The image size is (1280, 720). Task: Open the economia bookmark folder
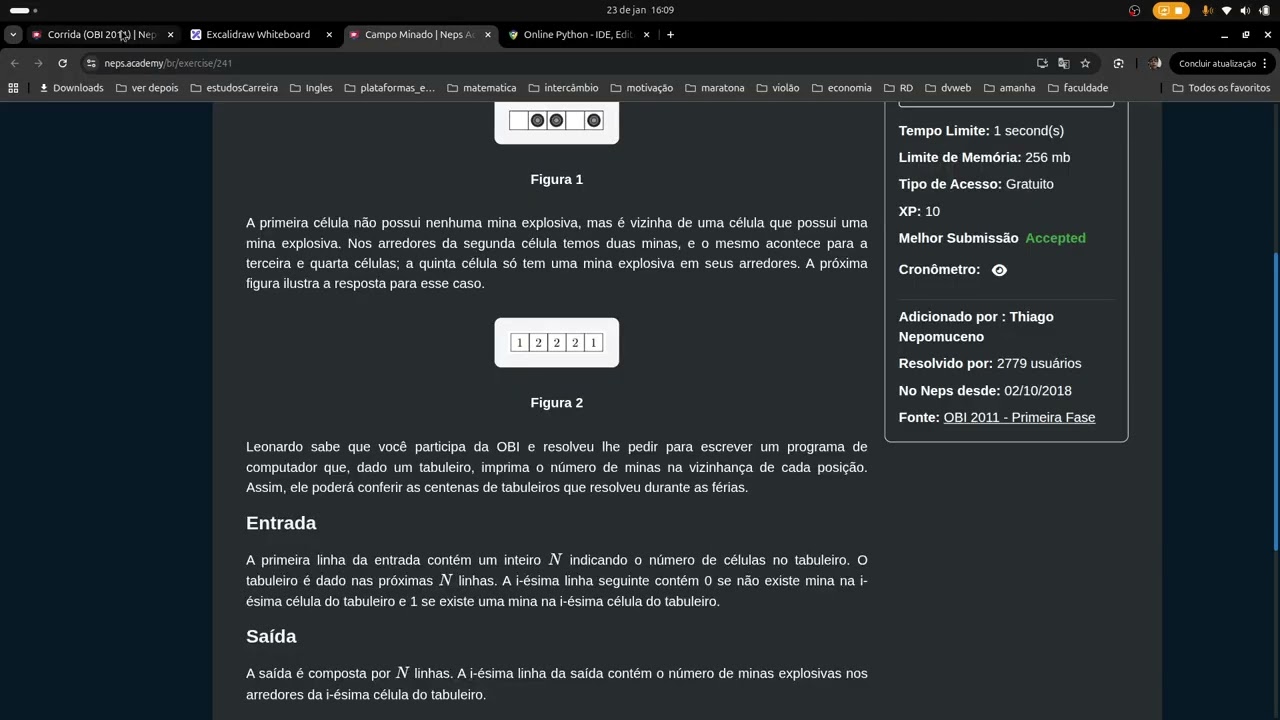pos(841,88)
